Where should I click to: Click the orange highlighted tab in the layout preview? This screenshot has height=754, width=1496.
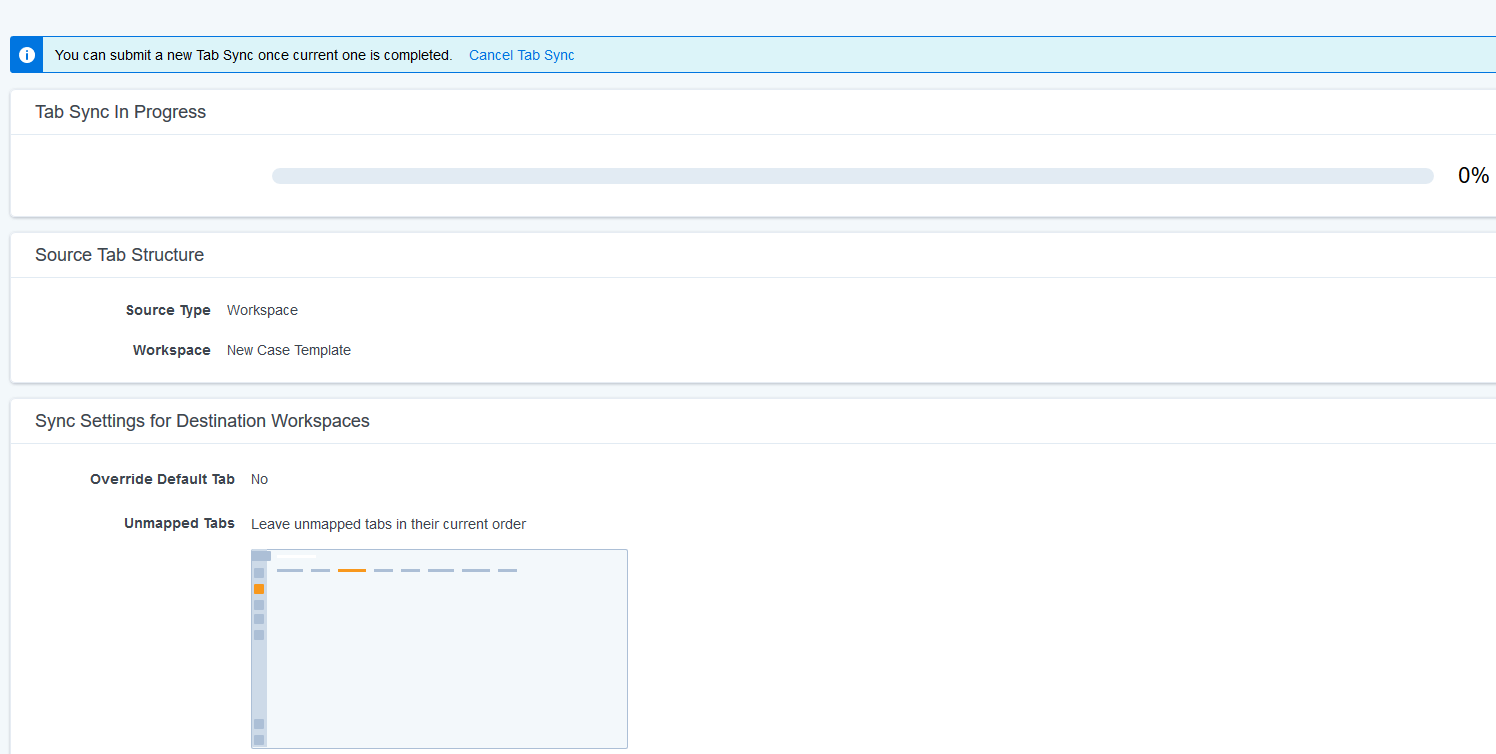coord(352,570)
